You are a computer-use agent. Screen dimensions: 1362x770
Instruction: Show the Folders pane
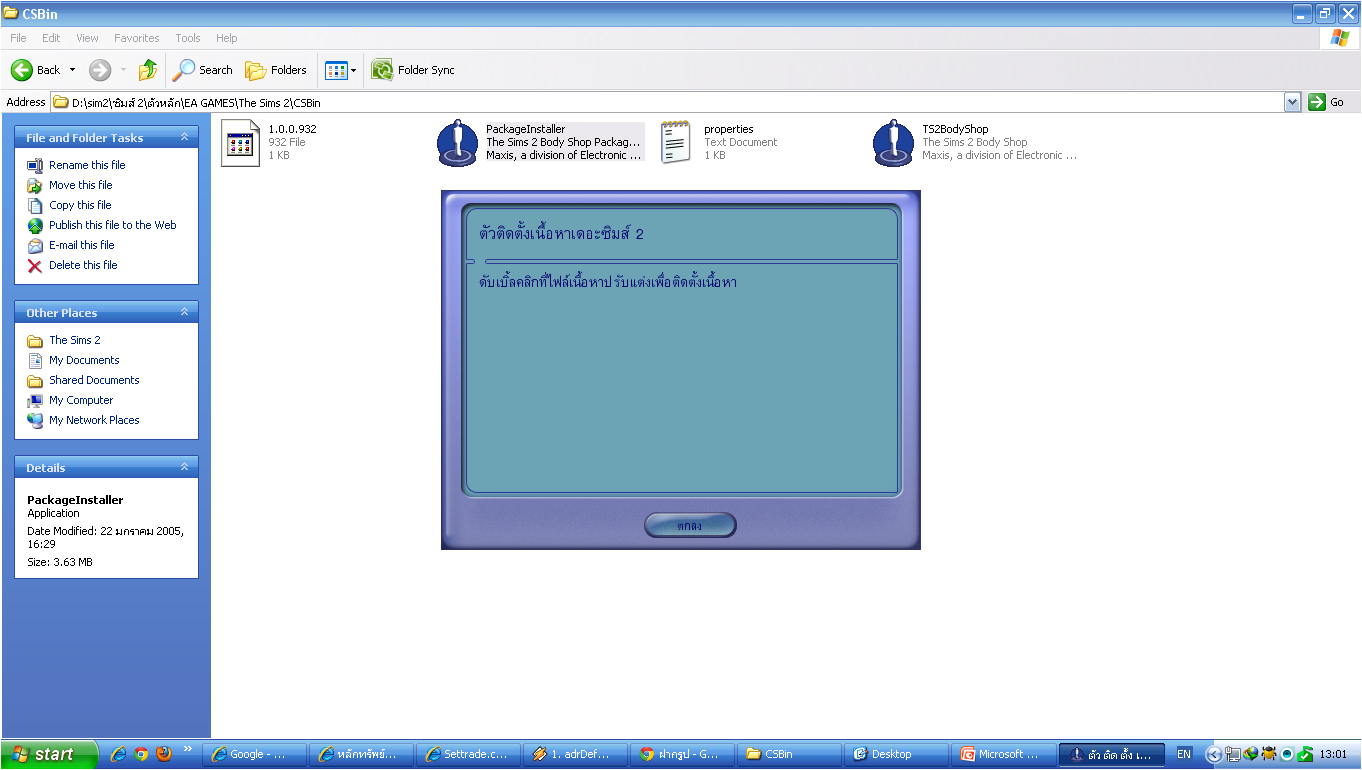tap(277, 70)
